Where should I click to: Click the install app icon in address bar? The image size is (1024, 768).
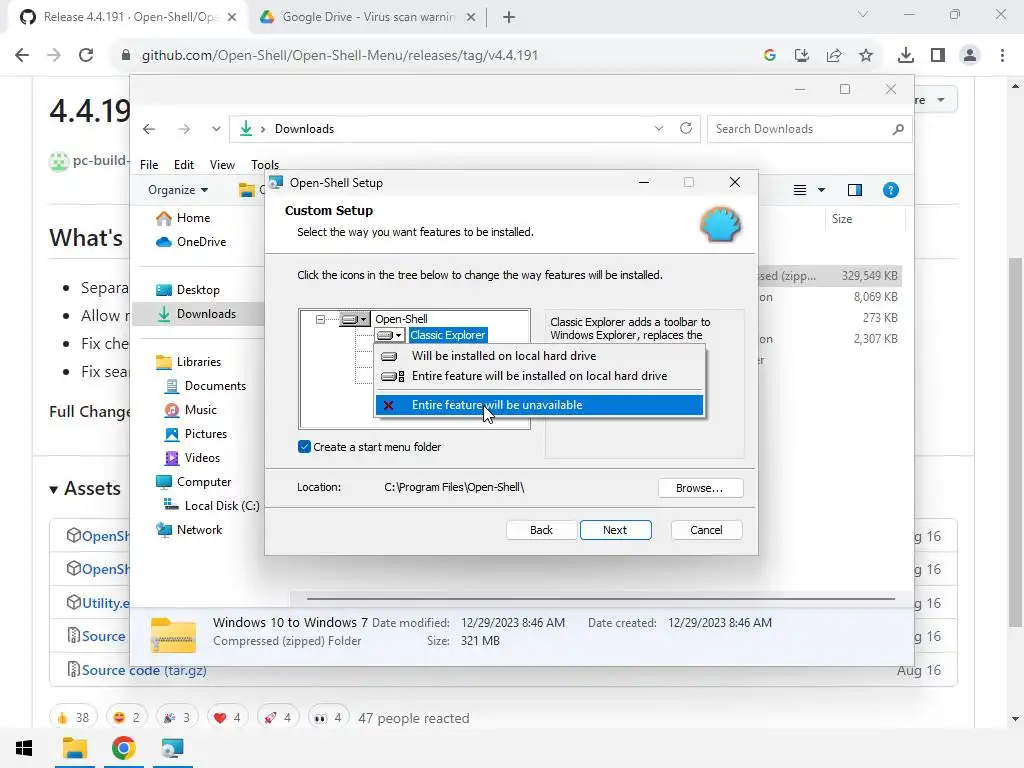802,56
